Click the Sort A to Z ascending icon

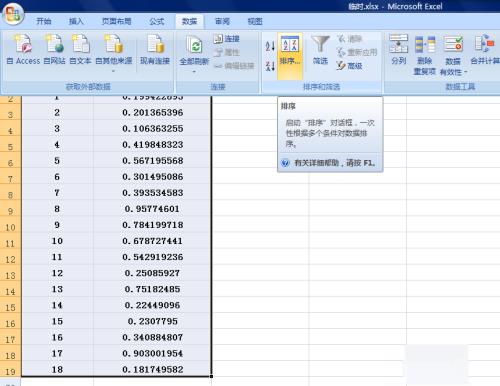coord(270,46)
